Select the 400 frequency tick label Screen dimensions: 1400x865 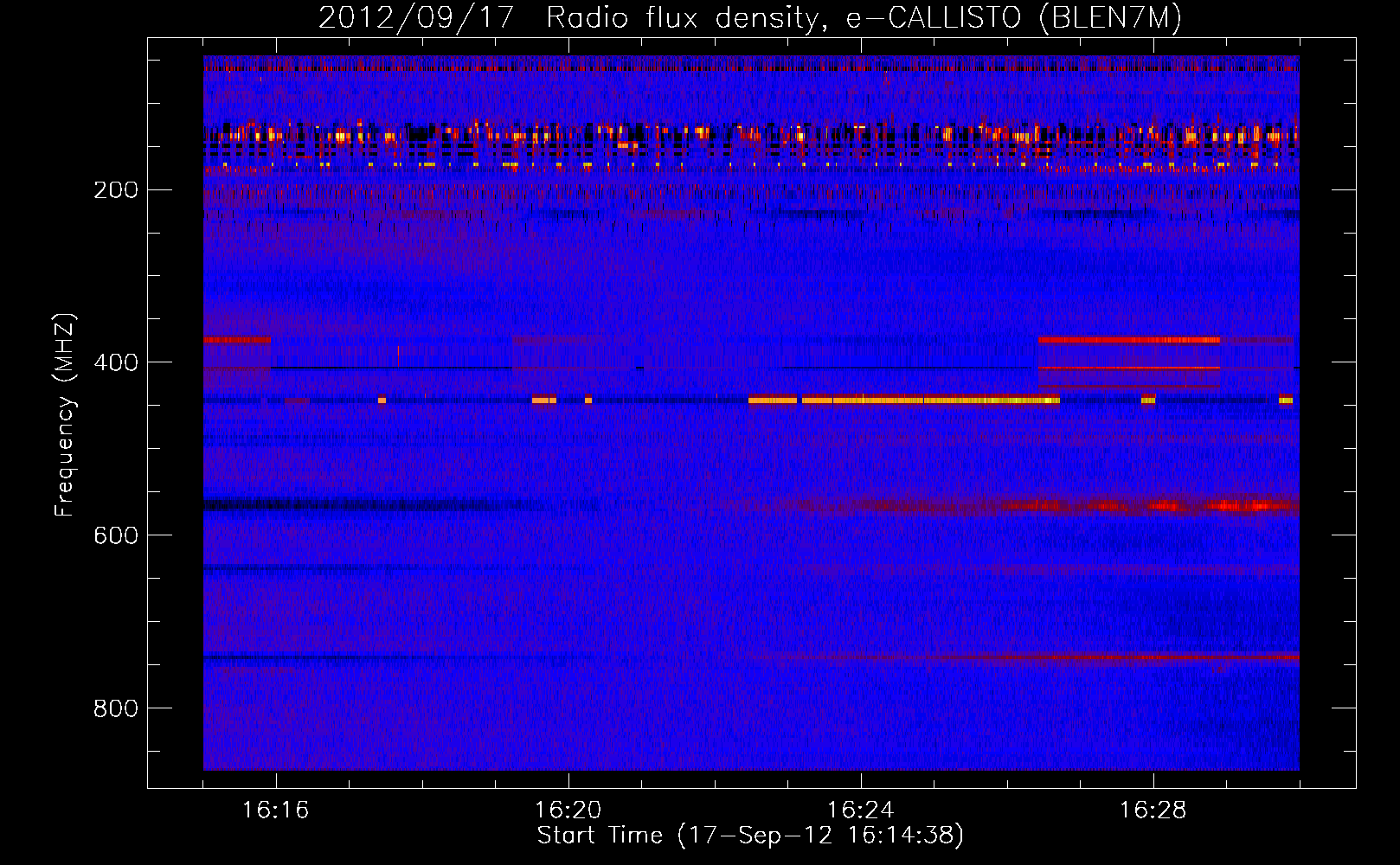[115, 362]
